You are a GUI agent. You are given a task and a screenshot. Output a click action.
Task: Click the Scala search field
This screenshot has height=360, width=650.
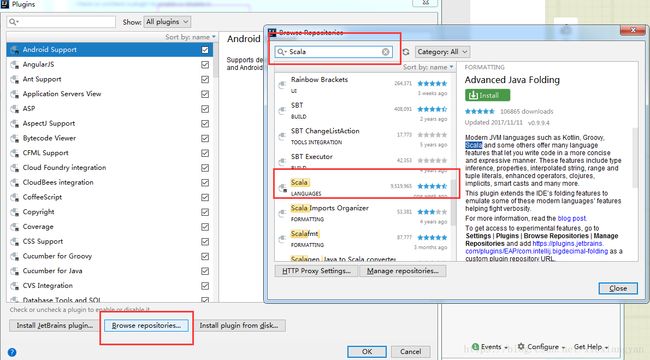333,52
